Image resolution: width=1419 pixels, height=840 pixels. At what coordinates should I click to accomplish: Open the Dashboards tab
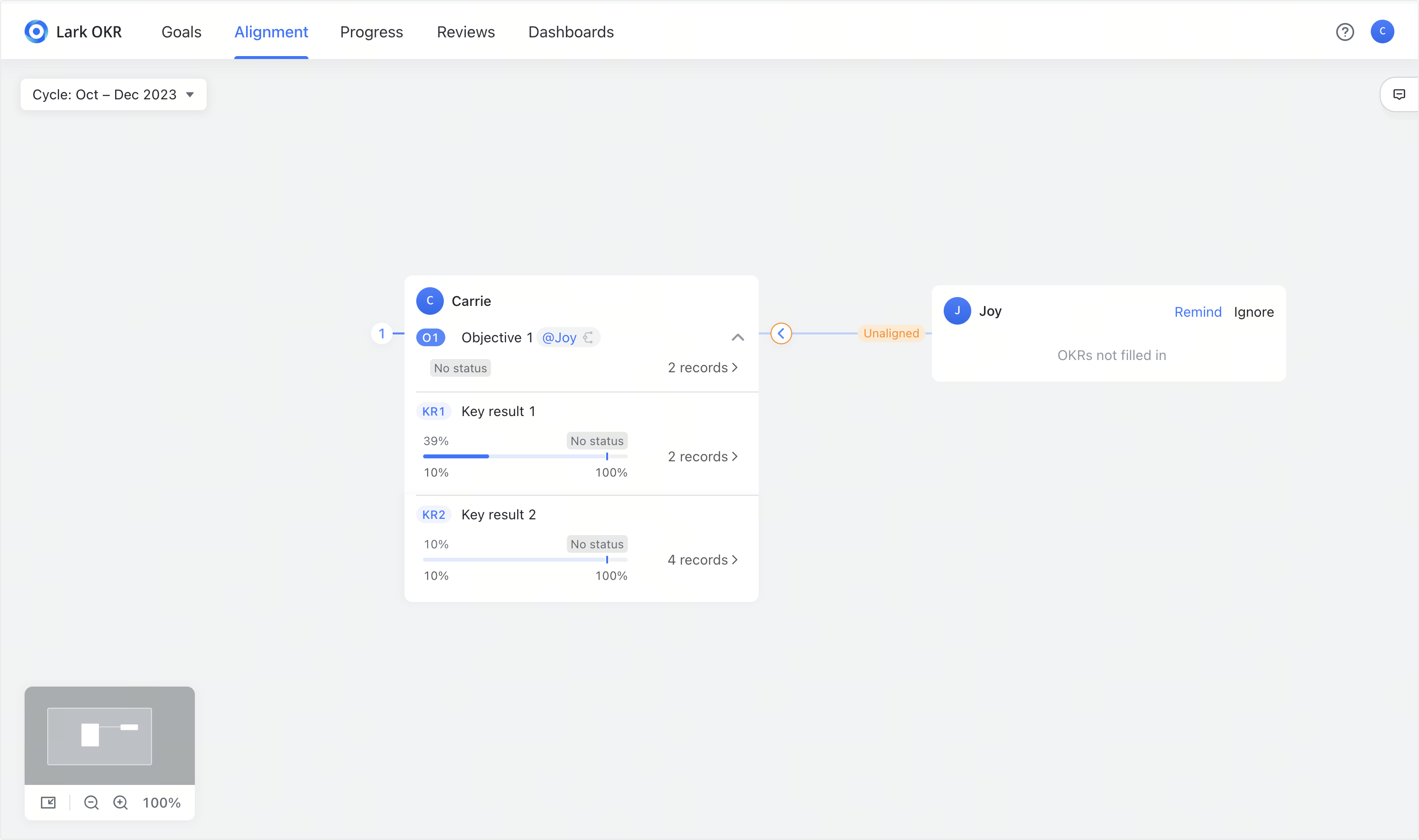click(x=570, y=31)
